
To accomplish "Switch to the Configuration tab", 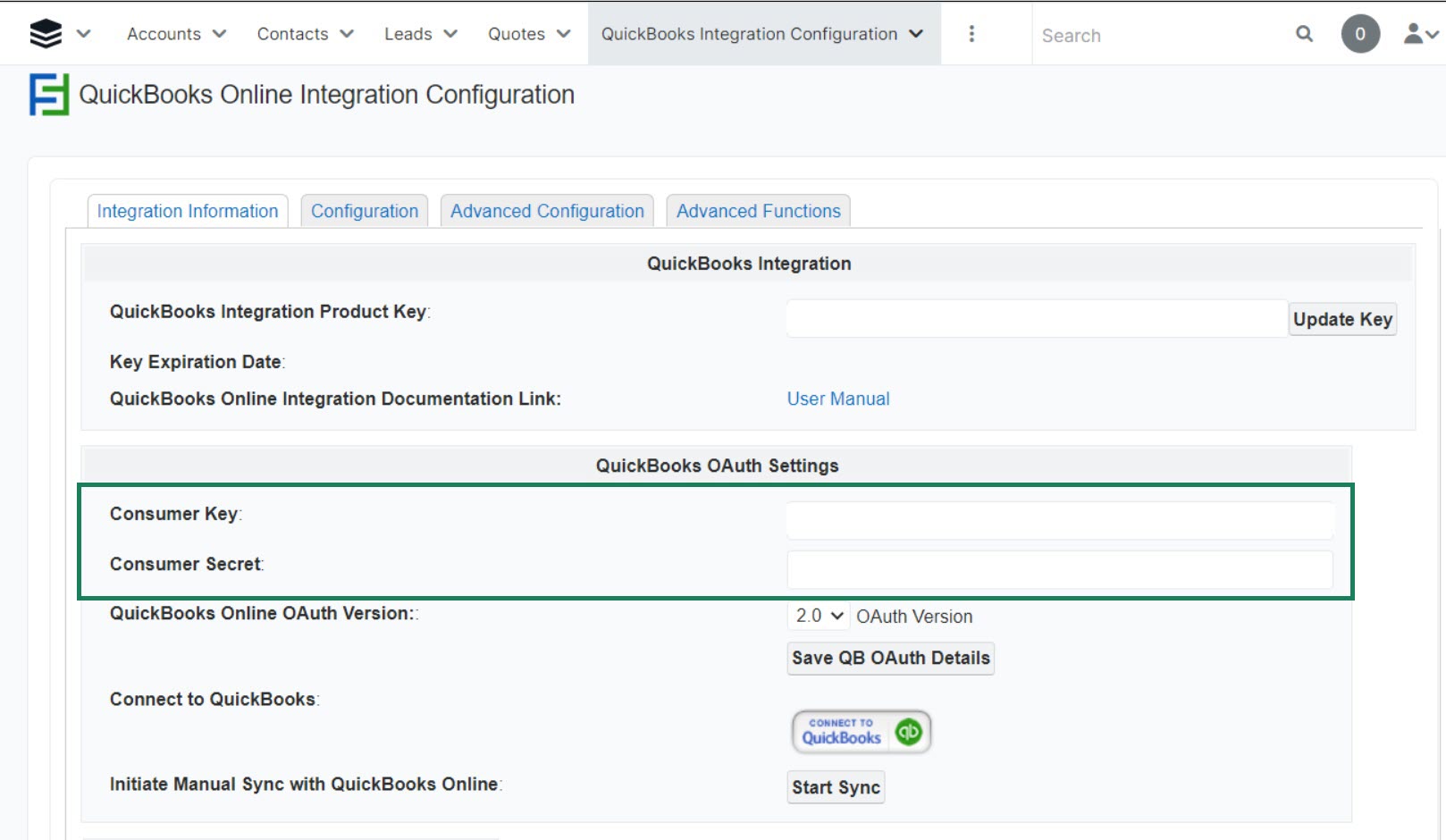I will (365, 212).
